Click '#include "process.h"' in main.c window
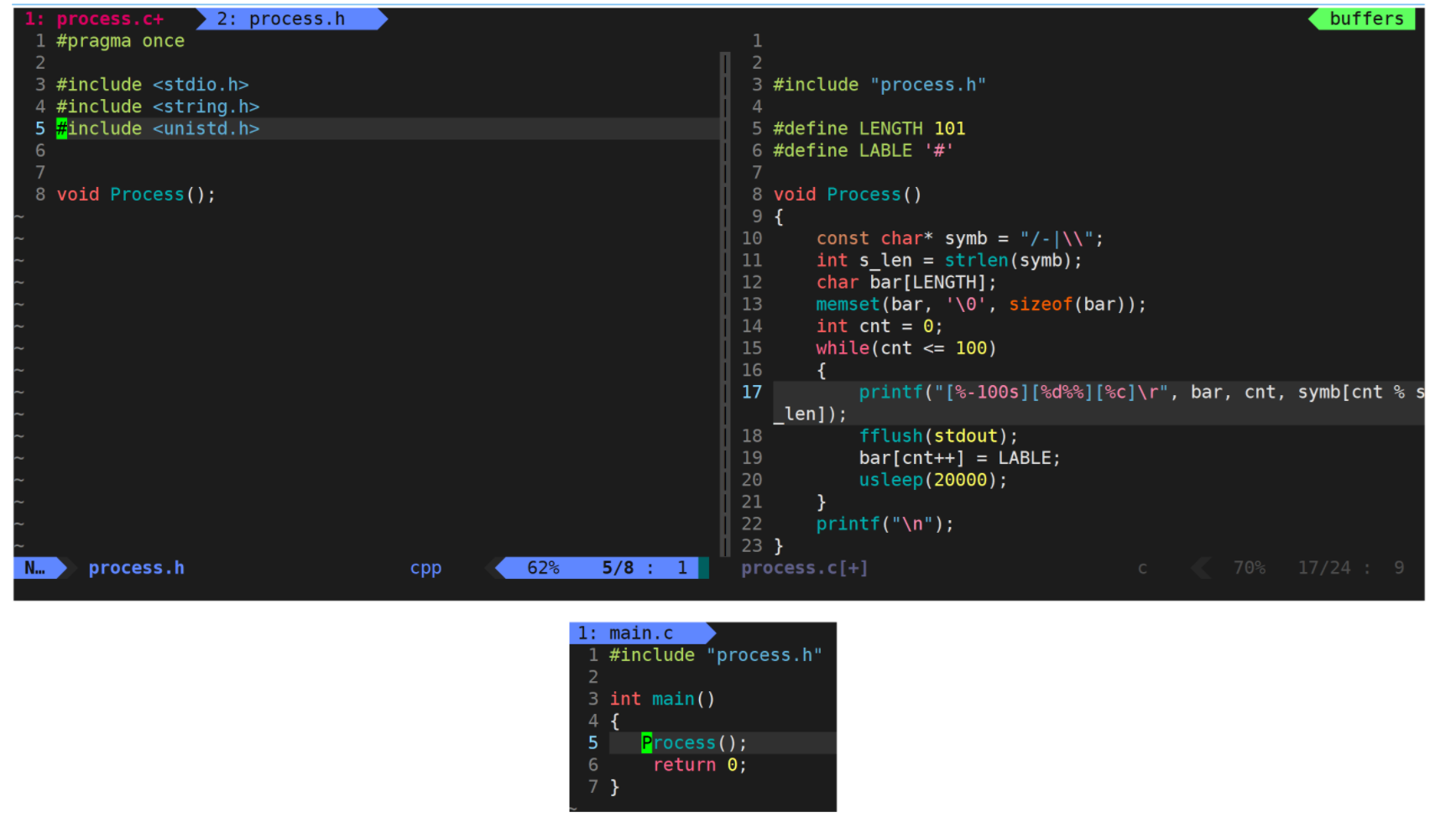 [715, 655]
